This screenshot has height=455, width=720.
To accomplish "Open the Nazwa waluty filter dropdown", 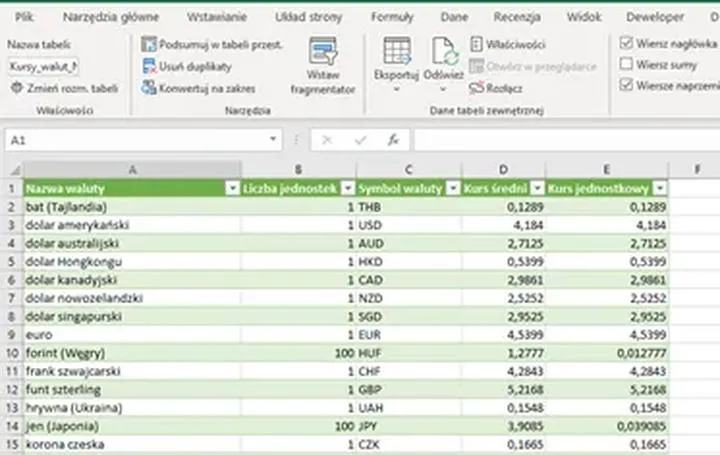I will (231, 188).
